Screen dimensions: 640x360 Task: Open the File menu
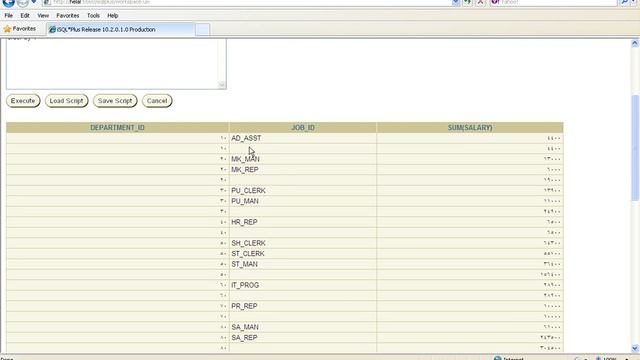pyautogui.click(x=9, y=16)
